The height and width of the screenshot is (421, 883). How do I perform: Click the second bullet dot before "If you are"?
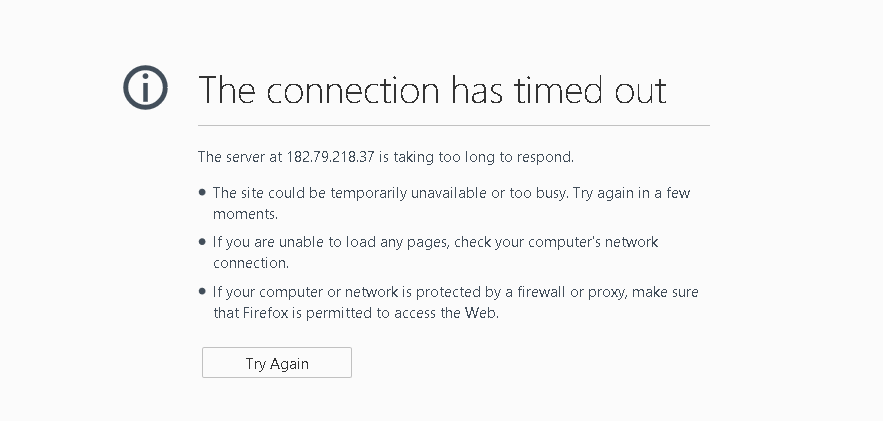point(202,242)
